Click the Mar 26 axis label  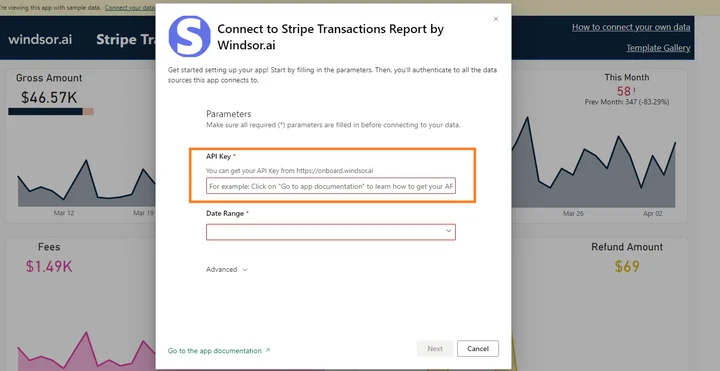tap(573, 214)
